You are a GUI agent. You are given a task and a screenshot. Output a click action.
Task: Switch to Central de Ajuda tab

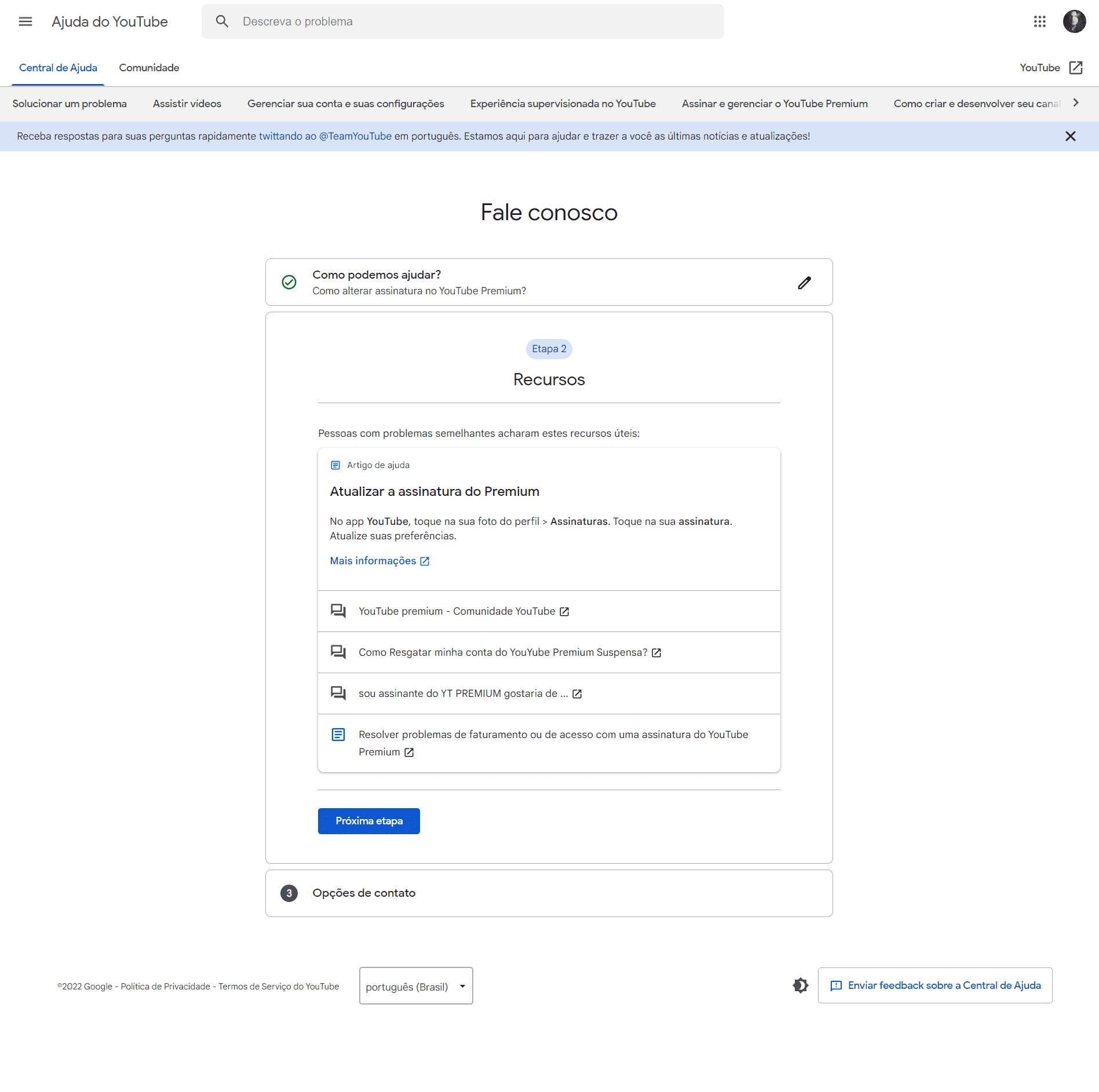pyautogui.click(x=58, y=68)
